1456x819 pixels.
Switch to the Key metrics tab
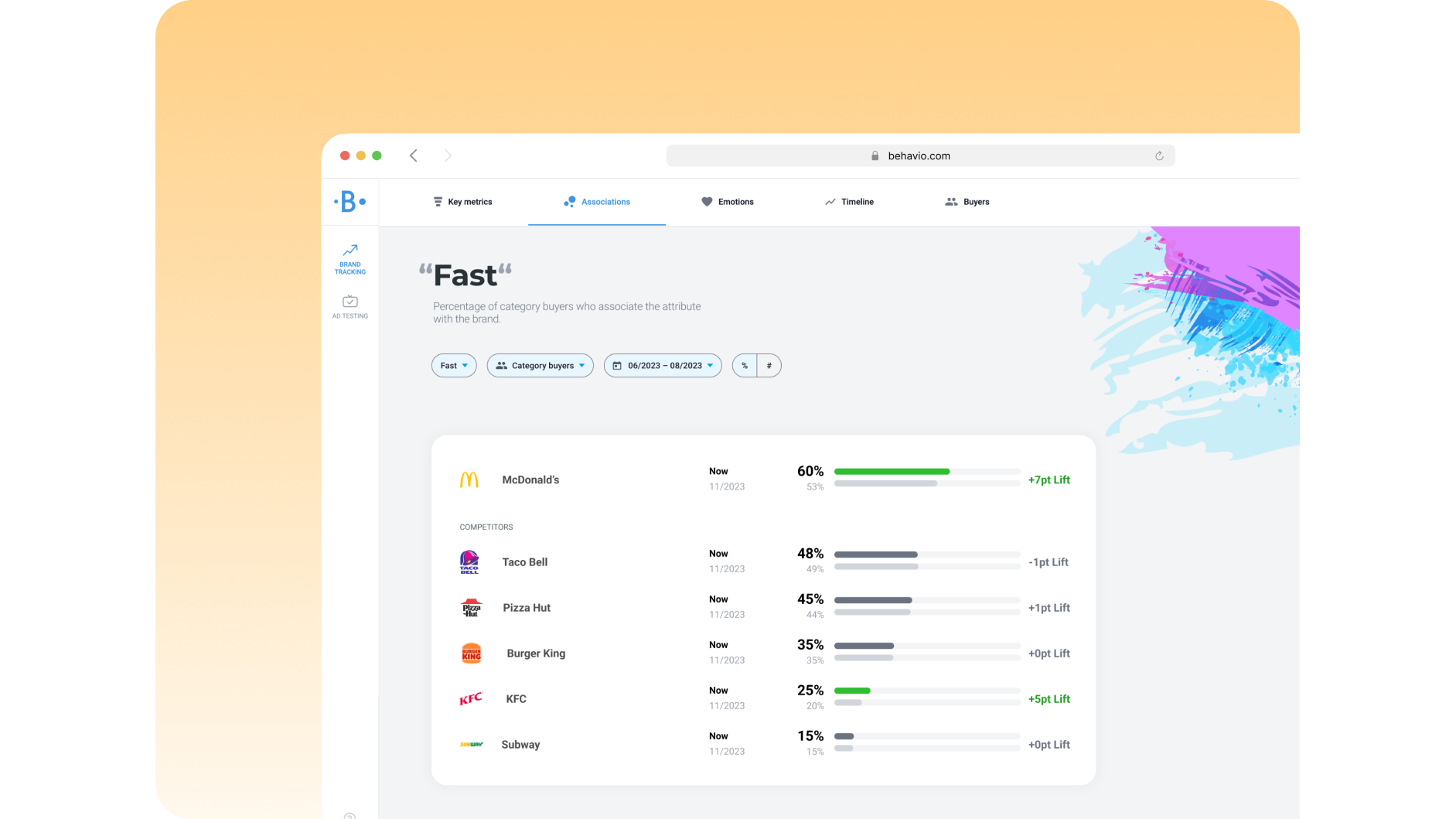click(462, 202)
